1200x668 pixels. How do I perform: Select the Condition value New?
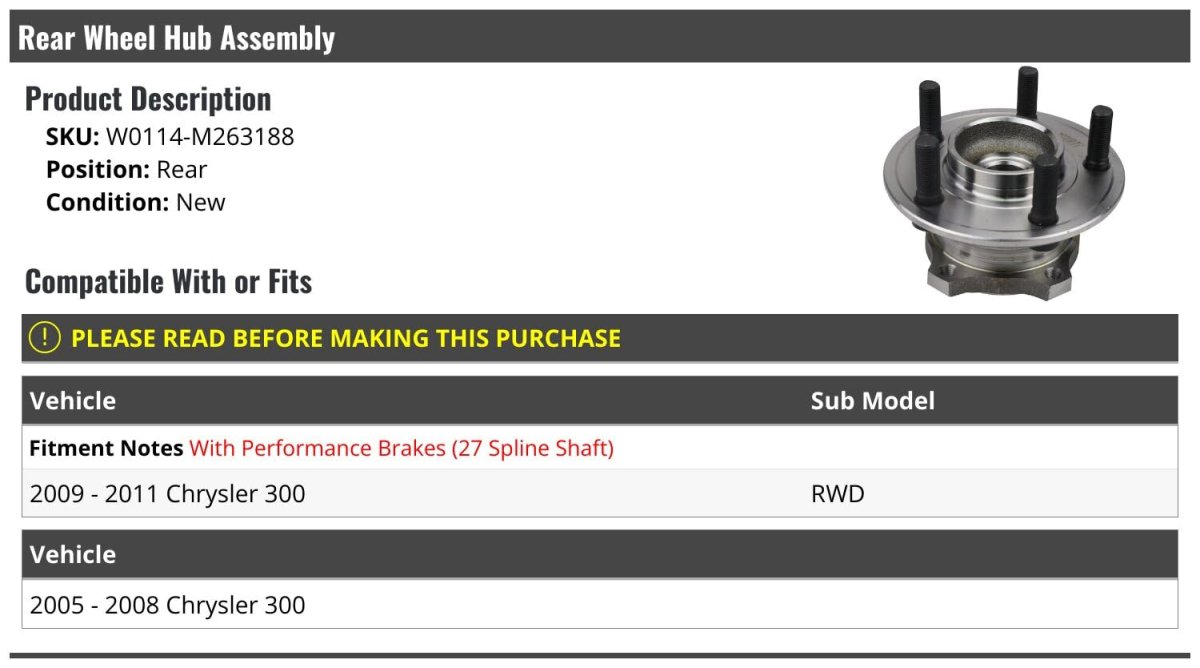click(200, 202)
